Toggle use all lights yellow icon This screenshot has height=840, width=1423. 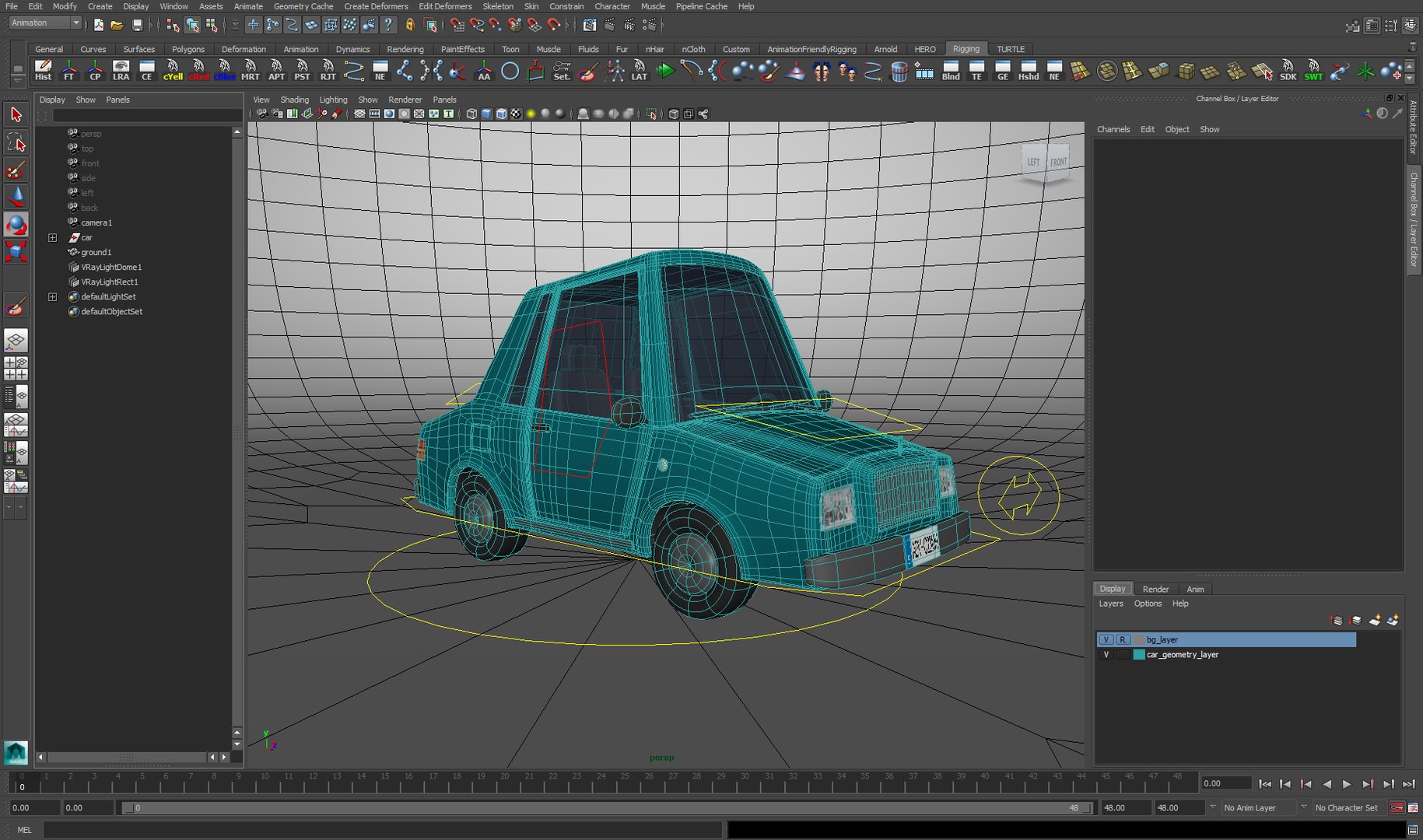point(531,114)
